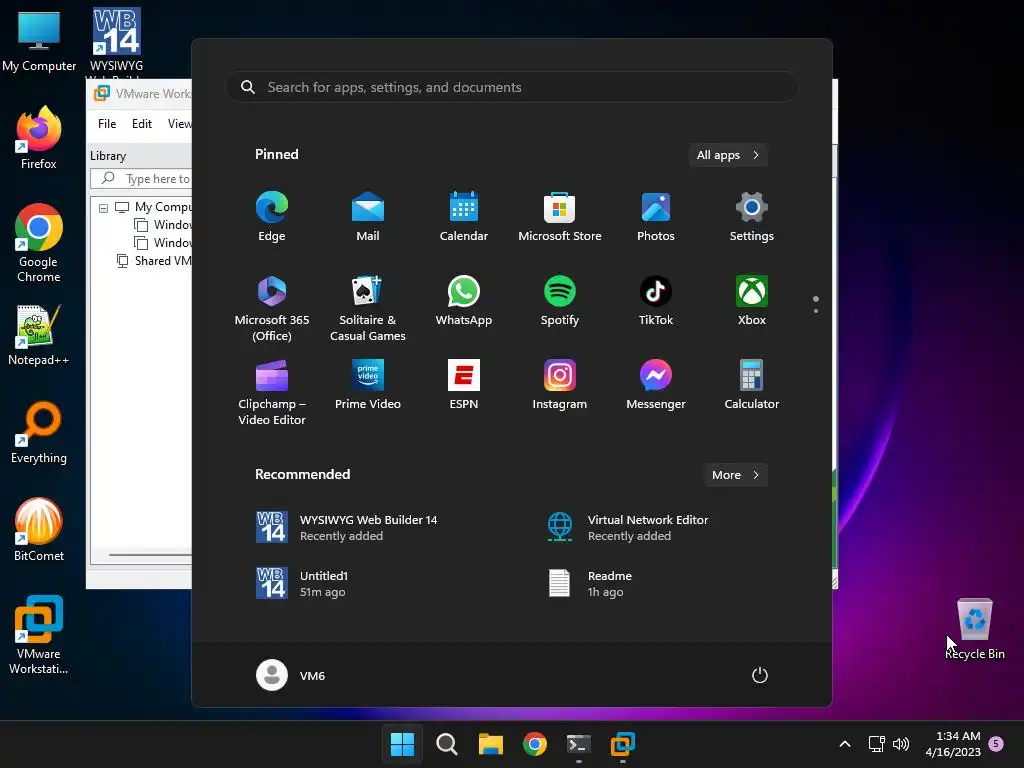Select My Computer desktop icon
This screenshot has height=768, width=1024.
39,42
